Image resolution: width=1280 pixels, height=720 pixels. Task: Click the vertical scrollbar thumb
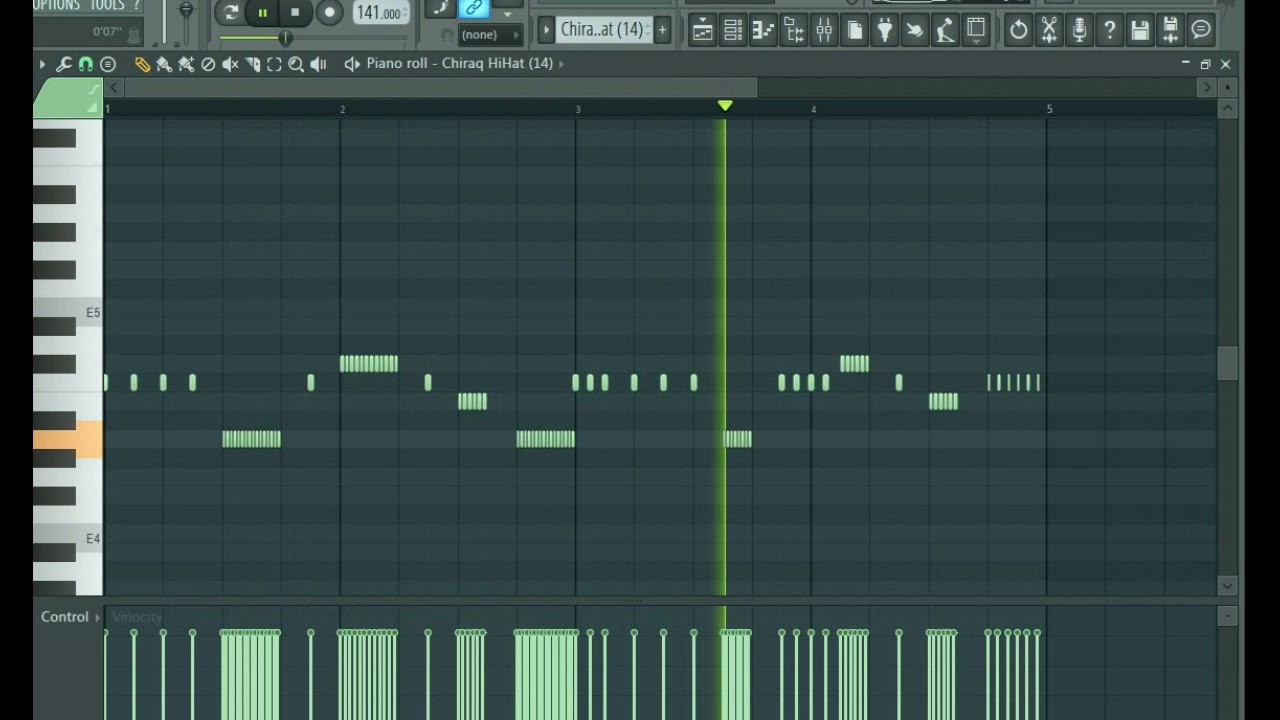click(x=1227, y=363)
